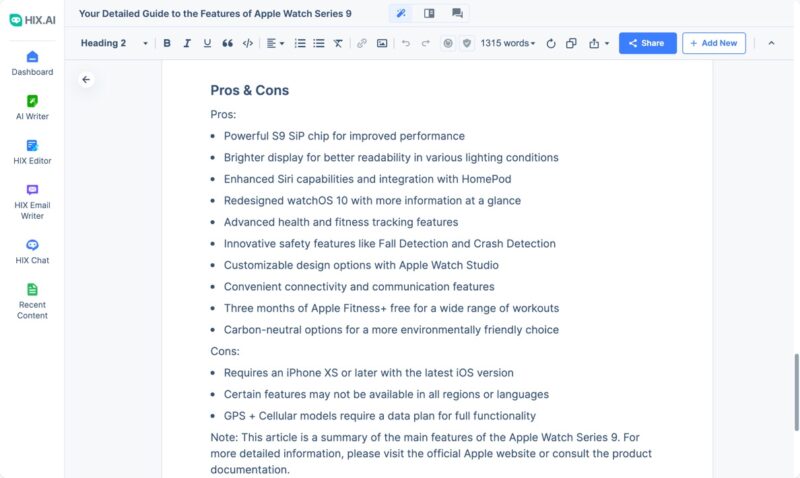
Task: Toggle underline formatting
Action: pos(207,43)
